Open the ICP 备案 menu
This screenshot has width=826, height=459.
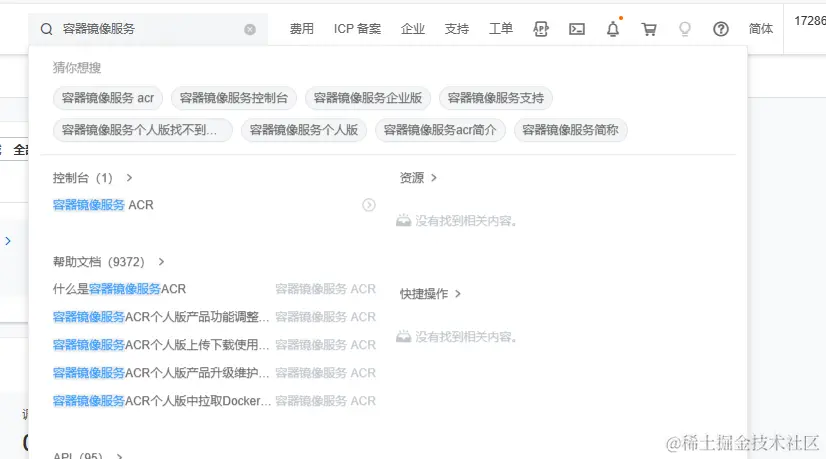click(357, 29)
